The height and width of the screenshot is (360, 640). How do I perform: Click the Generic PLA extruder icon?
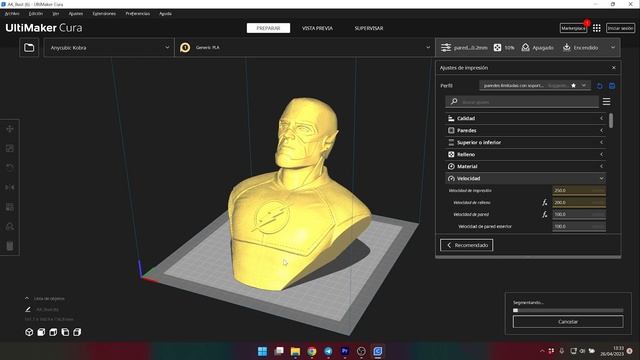(185, 48)
